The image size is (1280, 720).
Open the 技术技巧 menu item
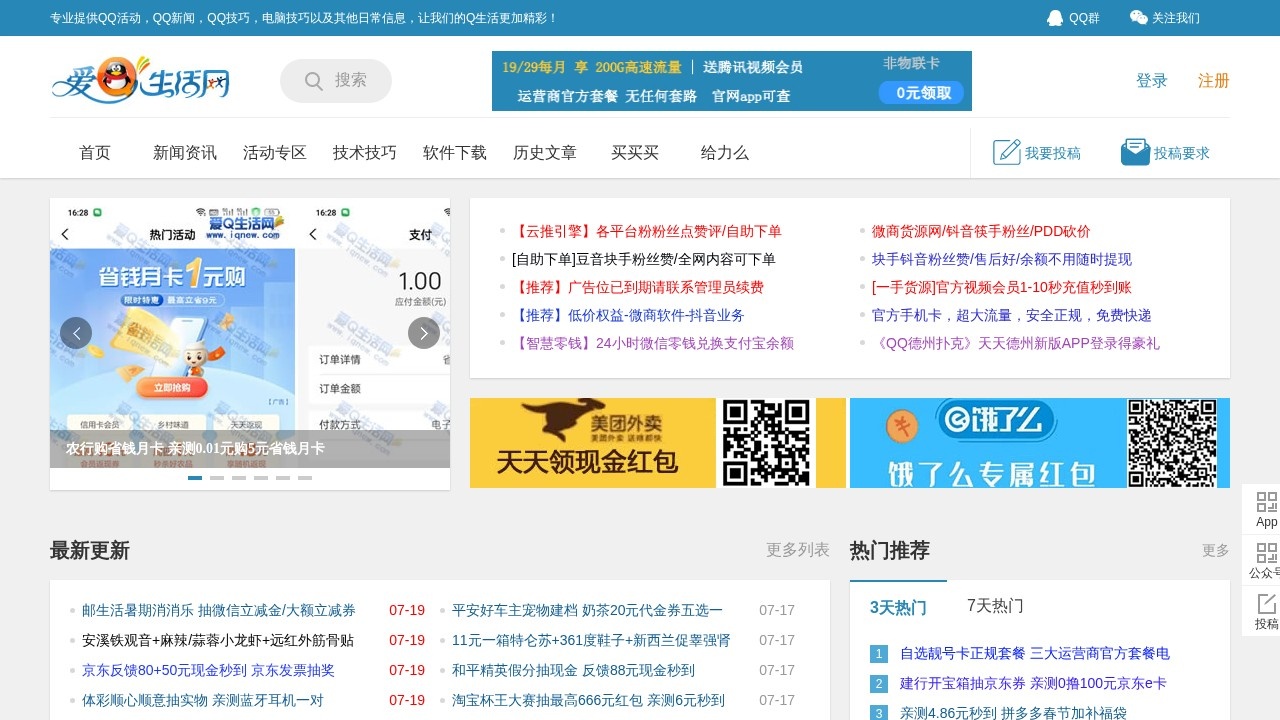point(365,153)
